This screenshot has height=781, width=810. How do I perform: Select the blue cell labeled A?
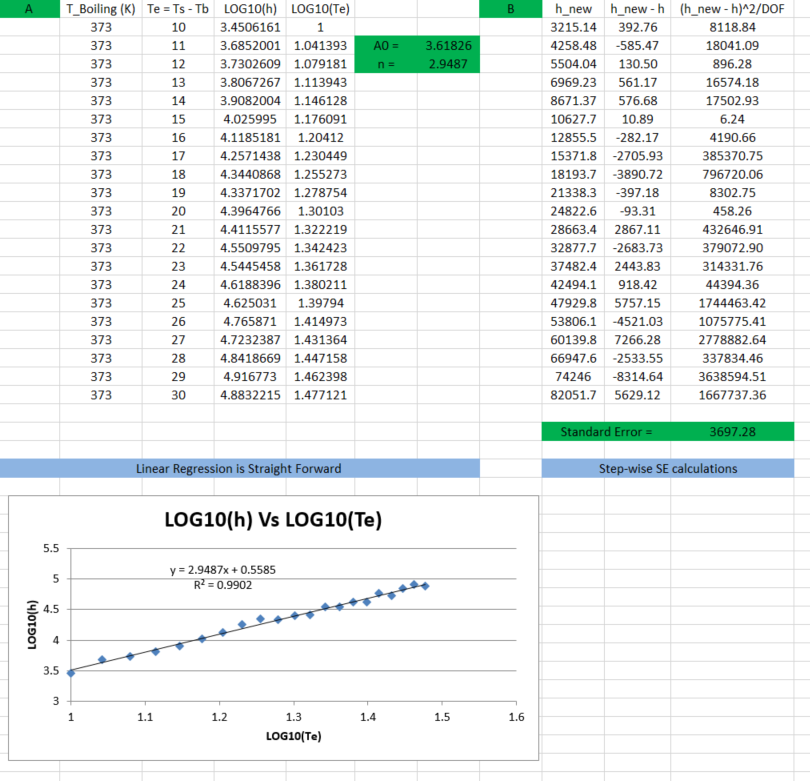coord(29,9)
